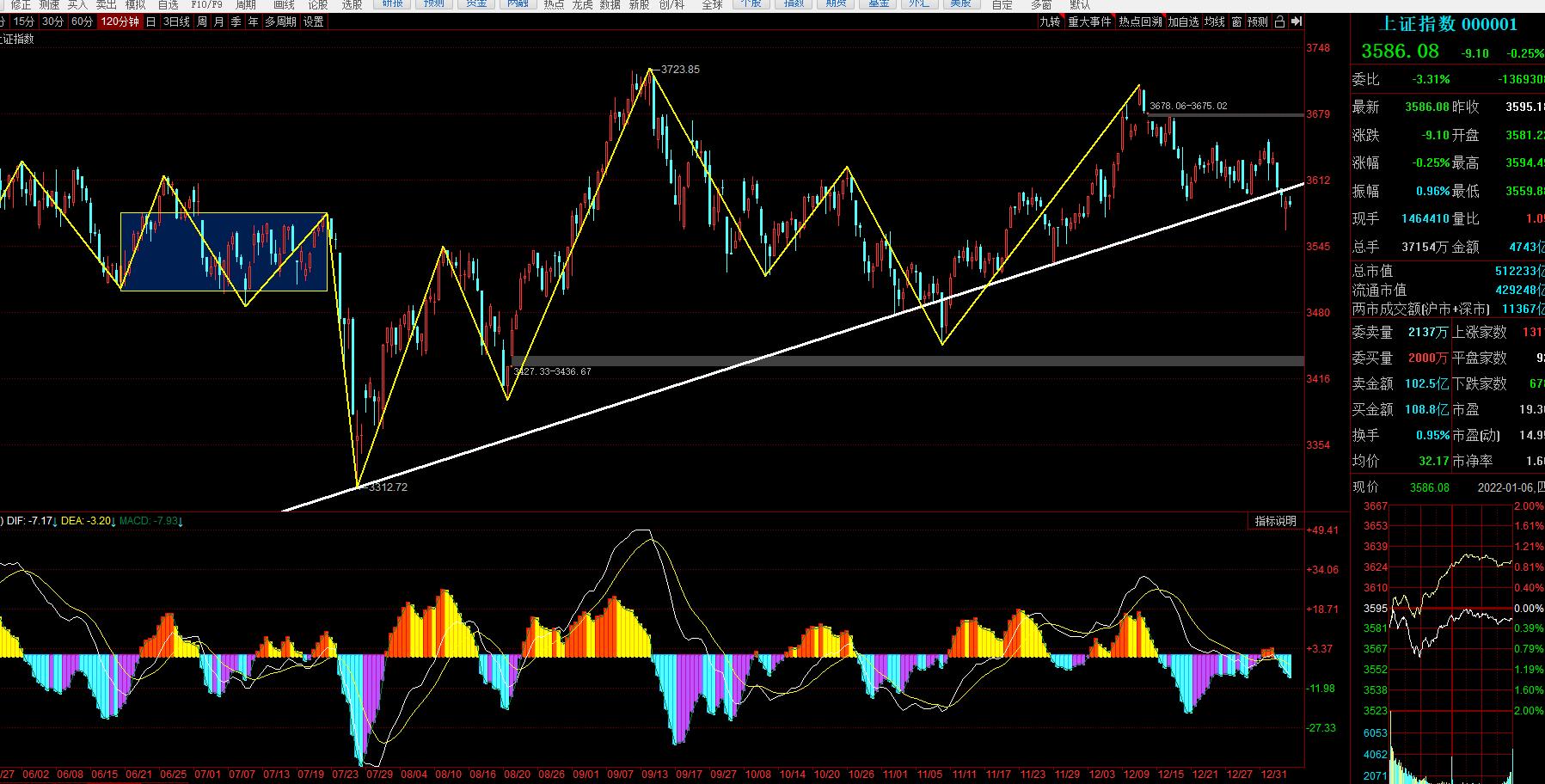The width and height of the screenshot is (1545, 784).
Task: Select the 120分钟 period tab
Action: 119,21
